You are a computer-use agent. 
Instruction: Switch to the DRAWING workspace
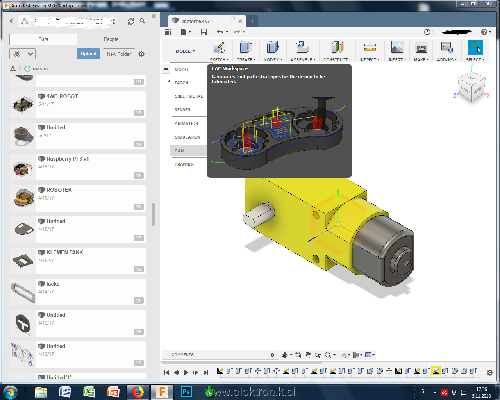(184, 164)
